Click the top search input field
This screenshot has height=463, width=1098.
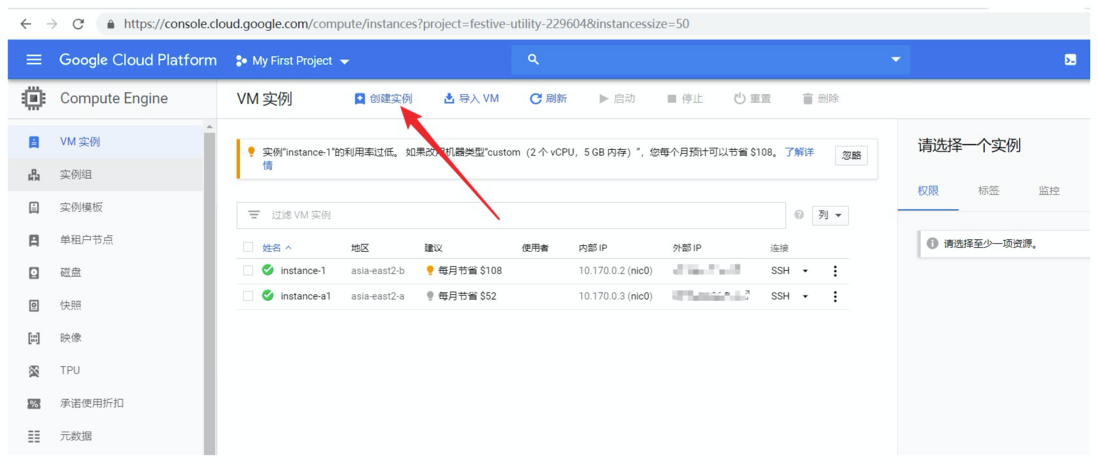click(x=711, y=60)
